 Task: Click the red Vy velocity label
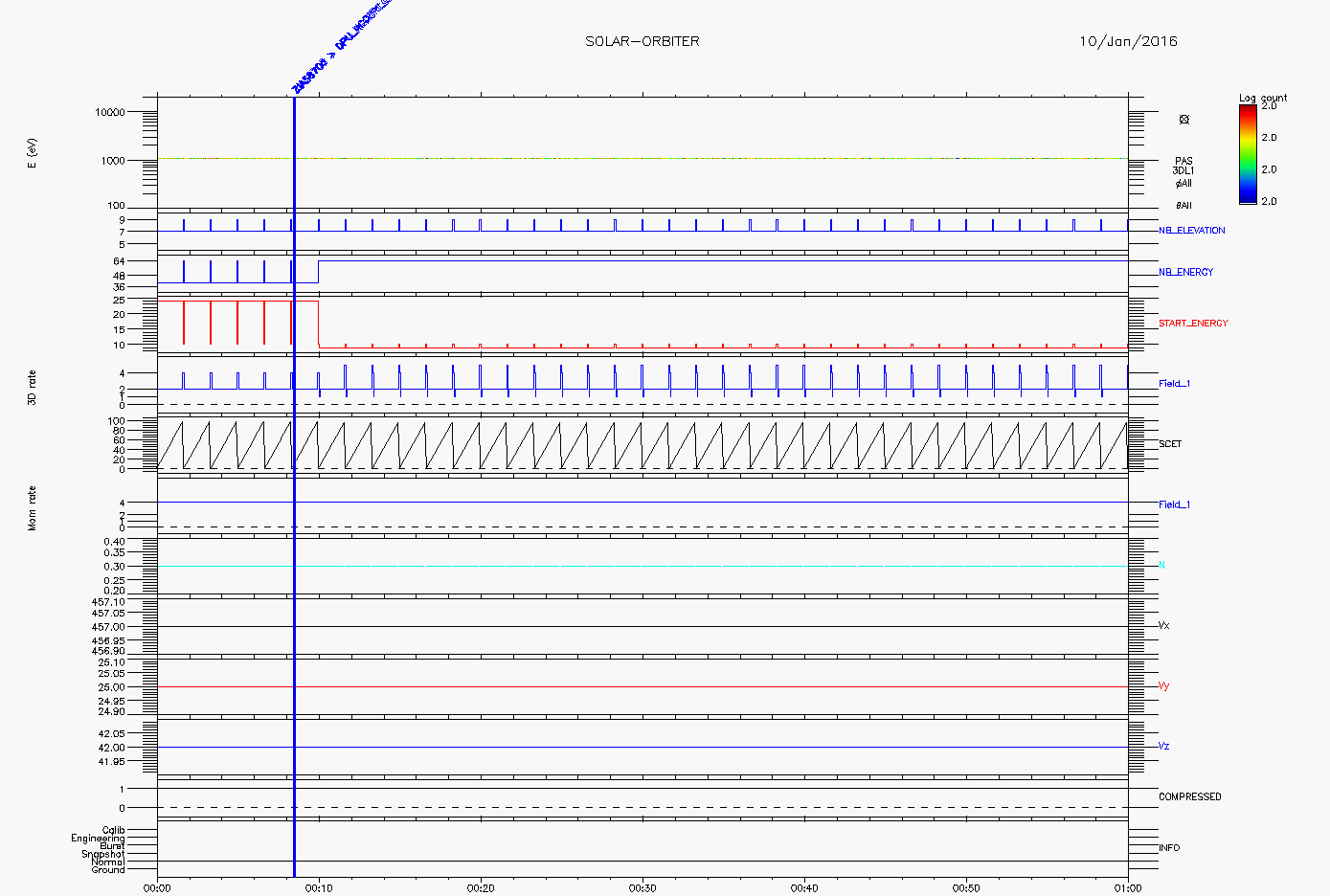click(1164, 686)
